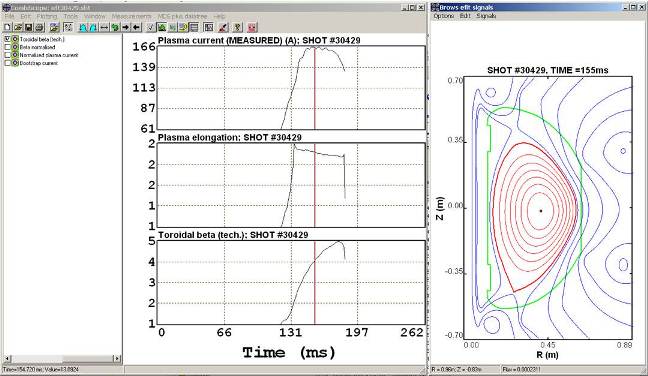648x376 pixels.
Task: Click the horizontal double-arrow toolbar icon
Action: coord(104,27)
